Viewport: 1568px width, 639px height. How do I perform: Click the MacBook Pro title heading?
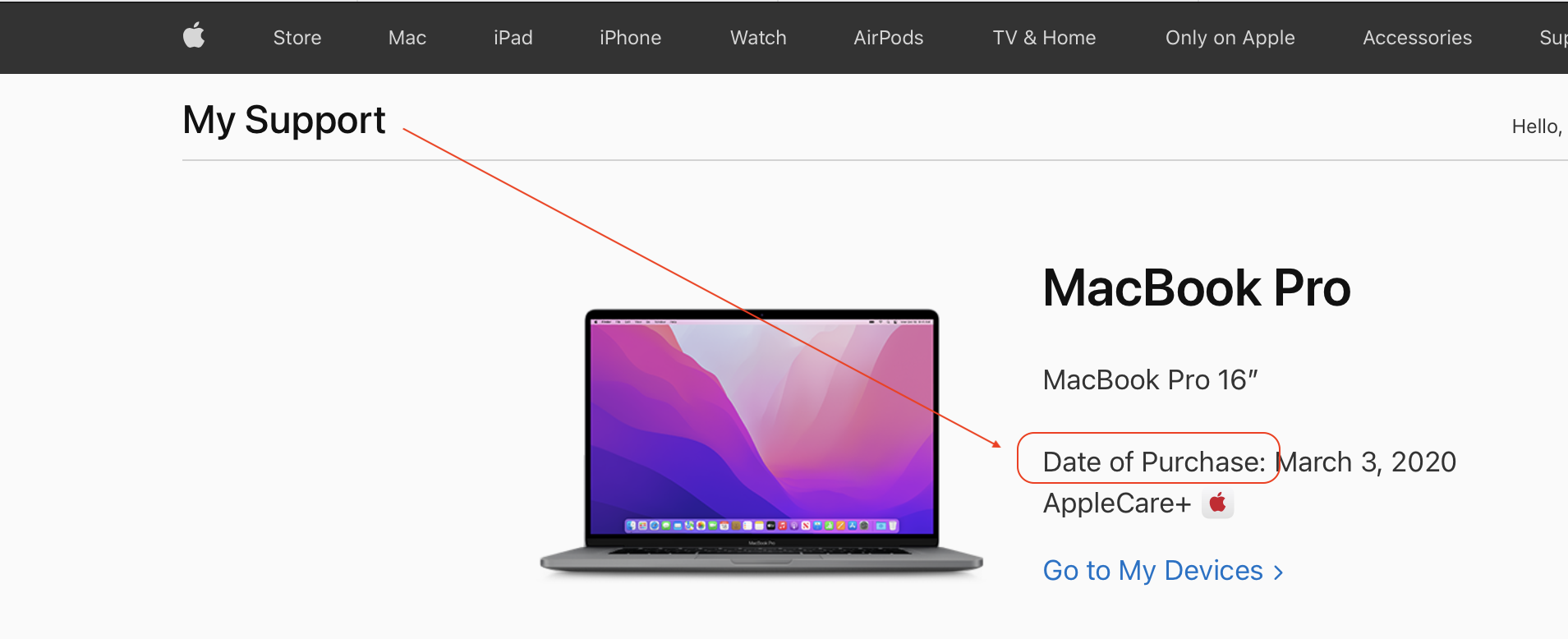[1197, 288]
